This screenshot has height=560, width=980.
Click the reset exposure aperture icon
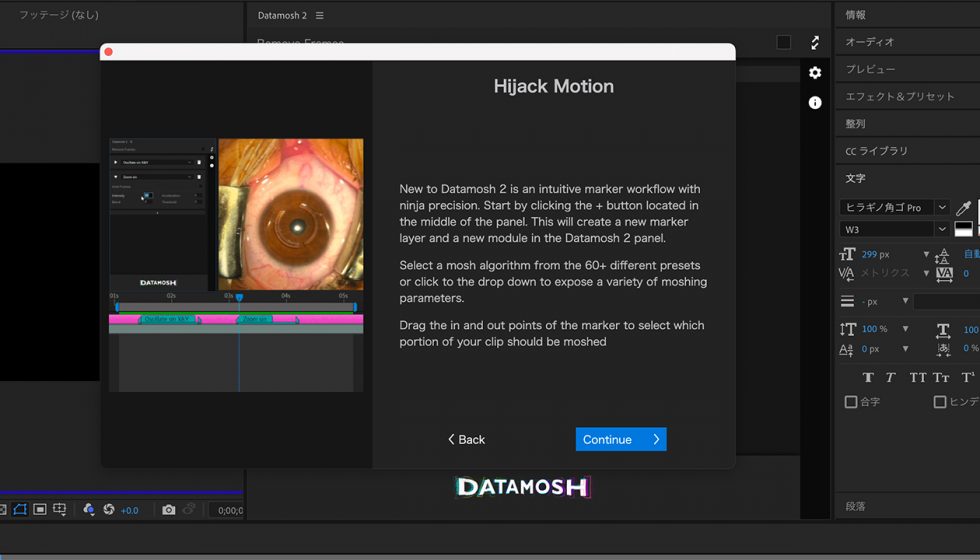pyautogui.click(x=109, y=509)
